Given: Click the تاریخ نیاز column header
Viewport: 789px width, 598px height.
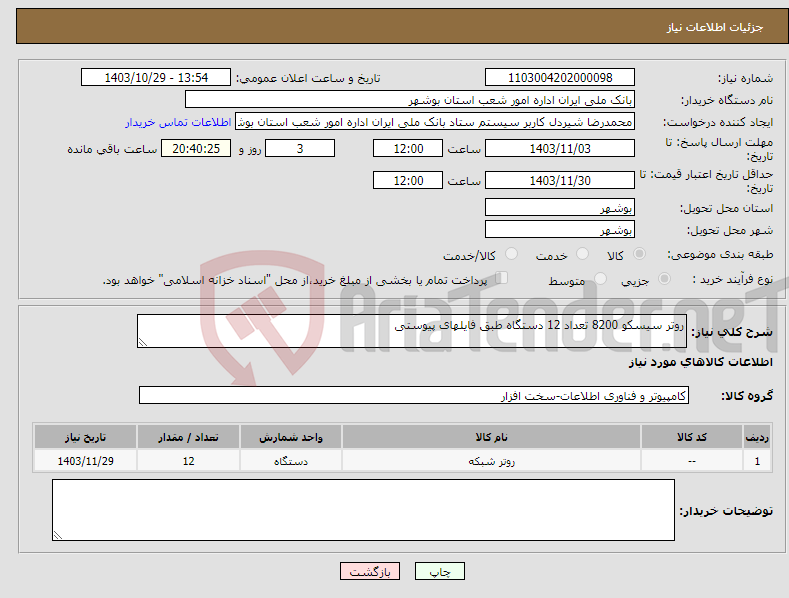Looking at the screenshot, I should [86, 437].
